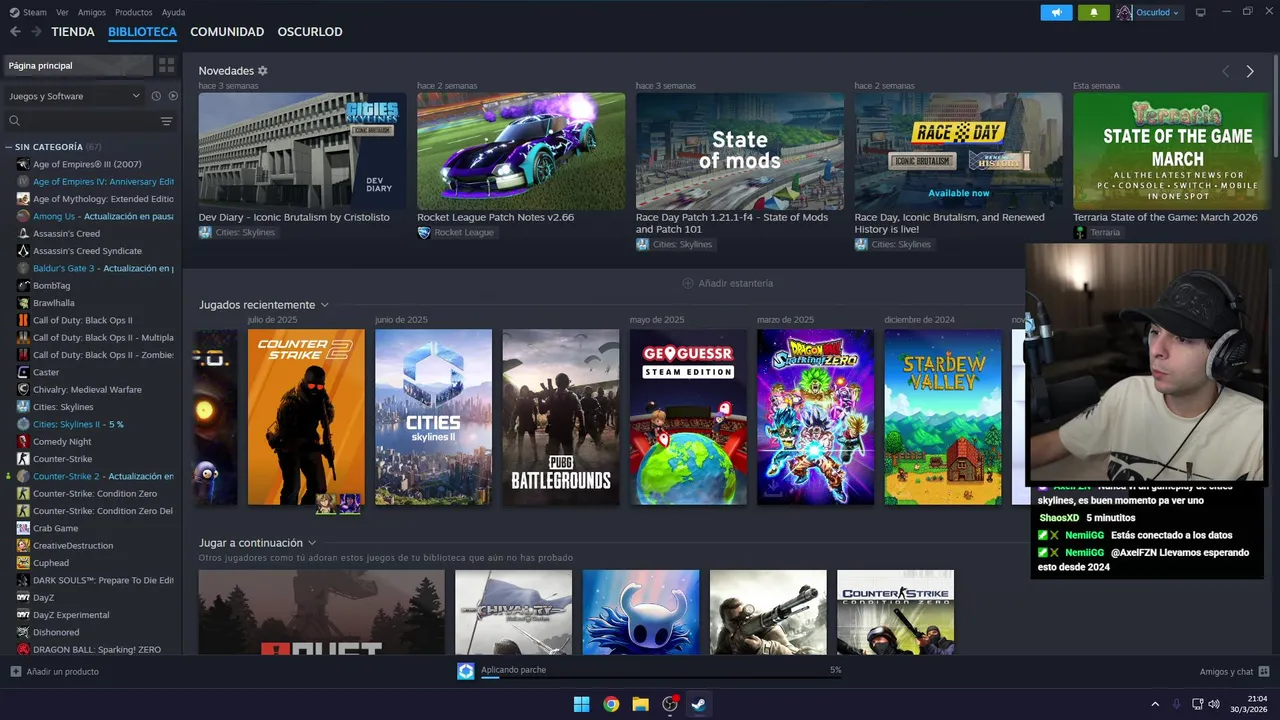Expand the Jugar a continuación dropdown
The image size is (1280, 720).
(x=312, y=543)
